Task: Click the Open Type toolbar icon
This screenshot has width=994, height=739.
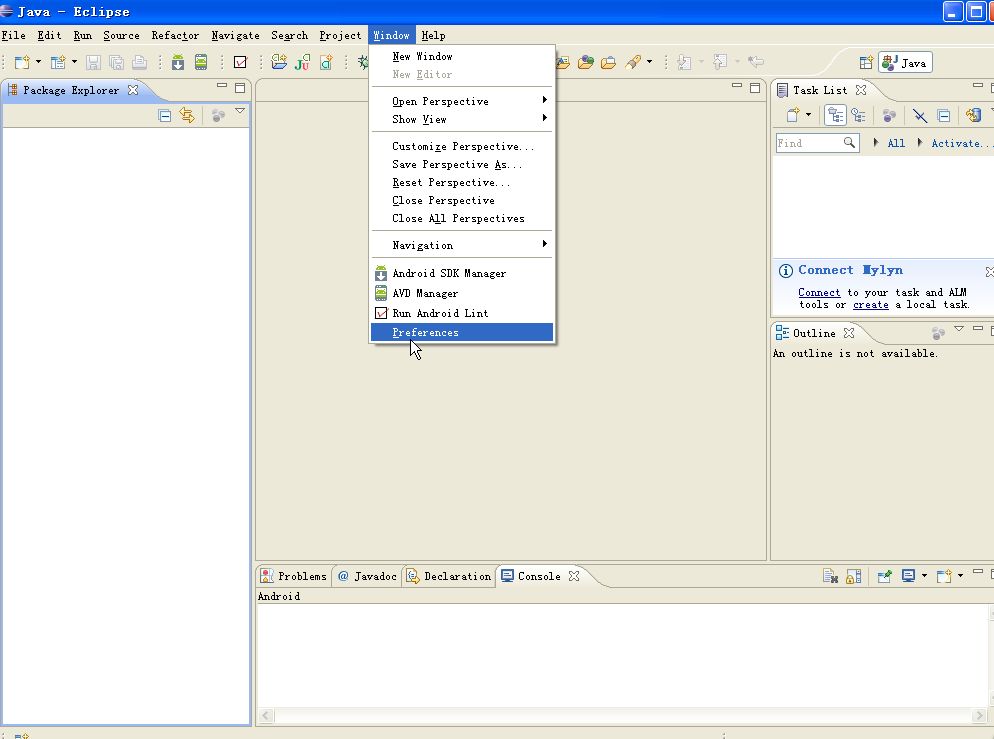Action: tap(586, 62)
